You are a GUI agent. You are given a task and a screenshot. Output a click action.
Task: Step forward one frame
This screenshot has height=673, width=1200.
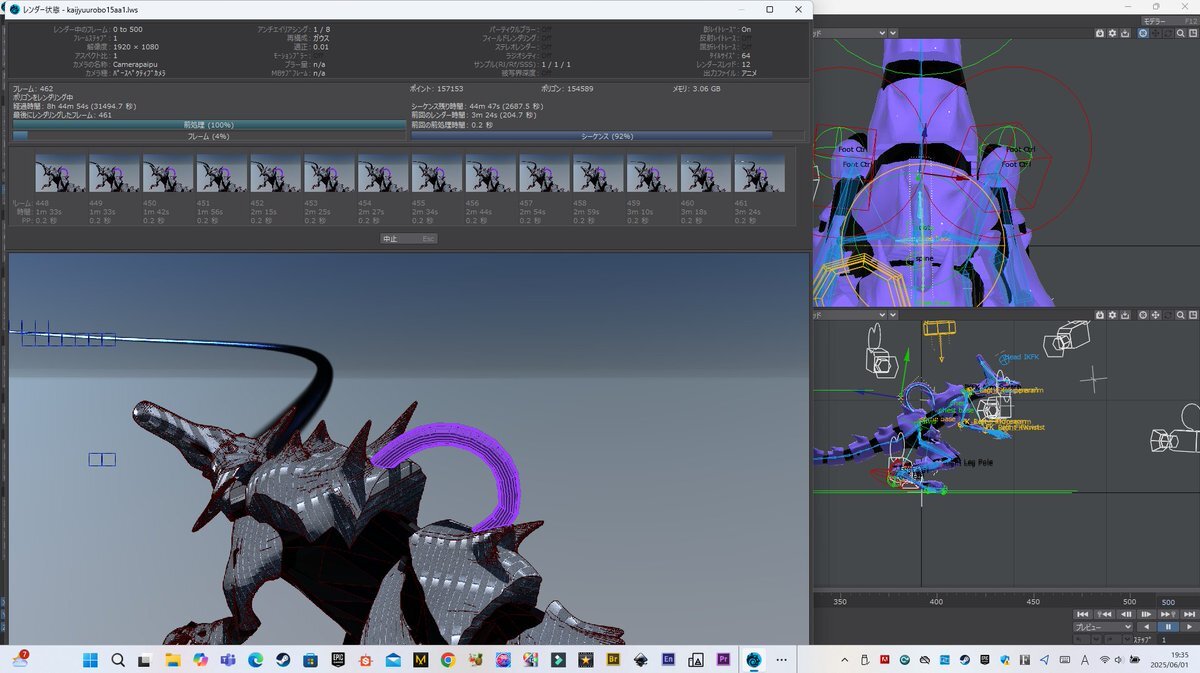tap(1146, 614)
